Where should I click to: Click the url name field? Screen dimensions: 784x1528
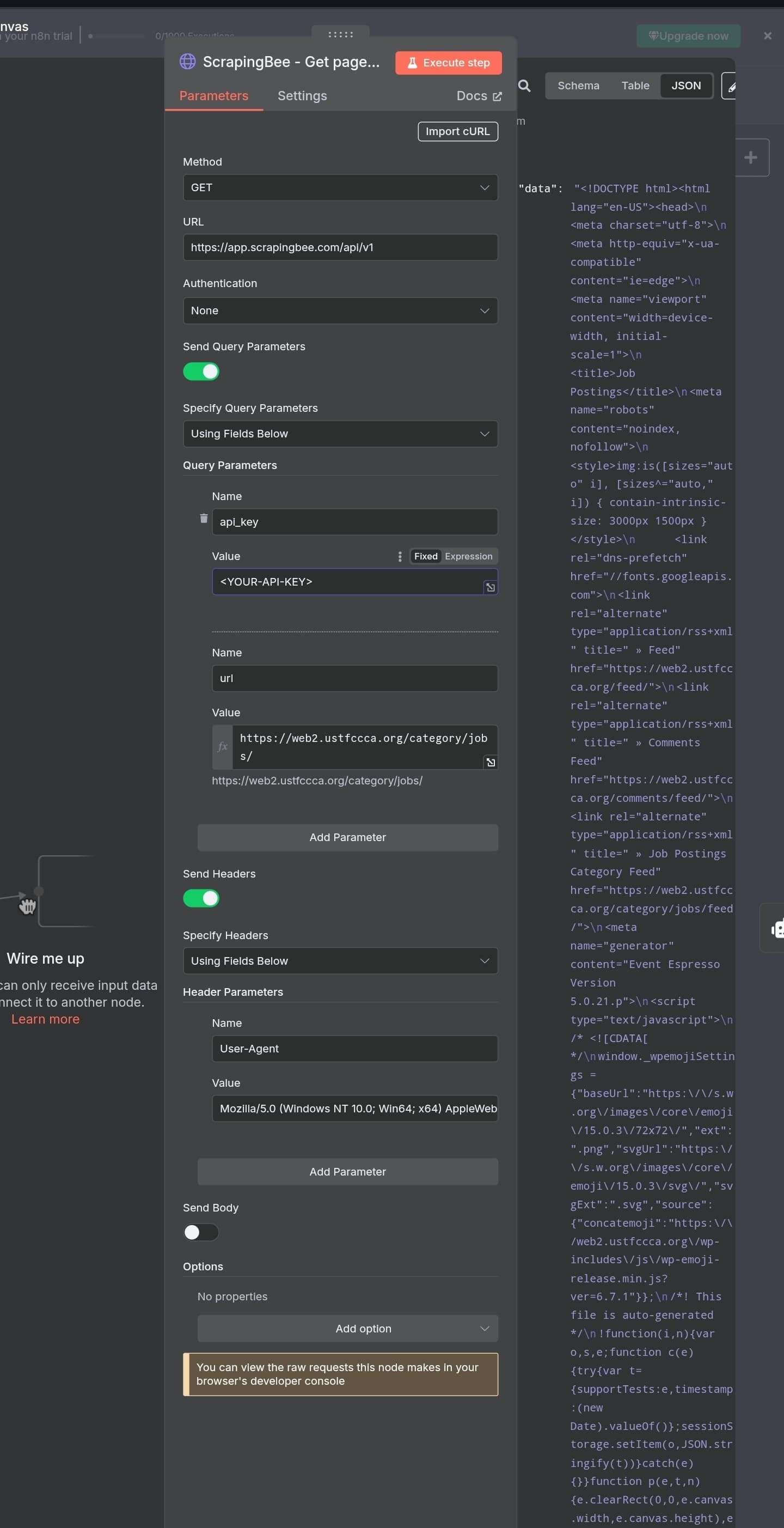click(x=354, y=678)
